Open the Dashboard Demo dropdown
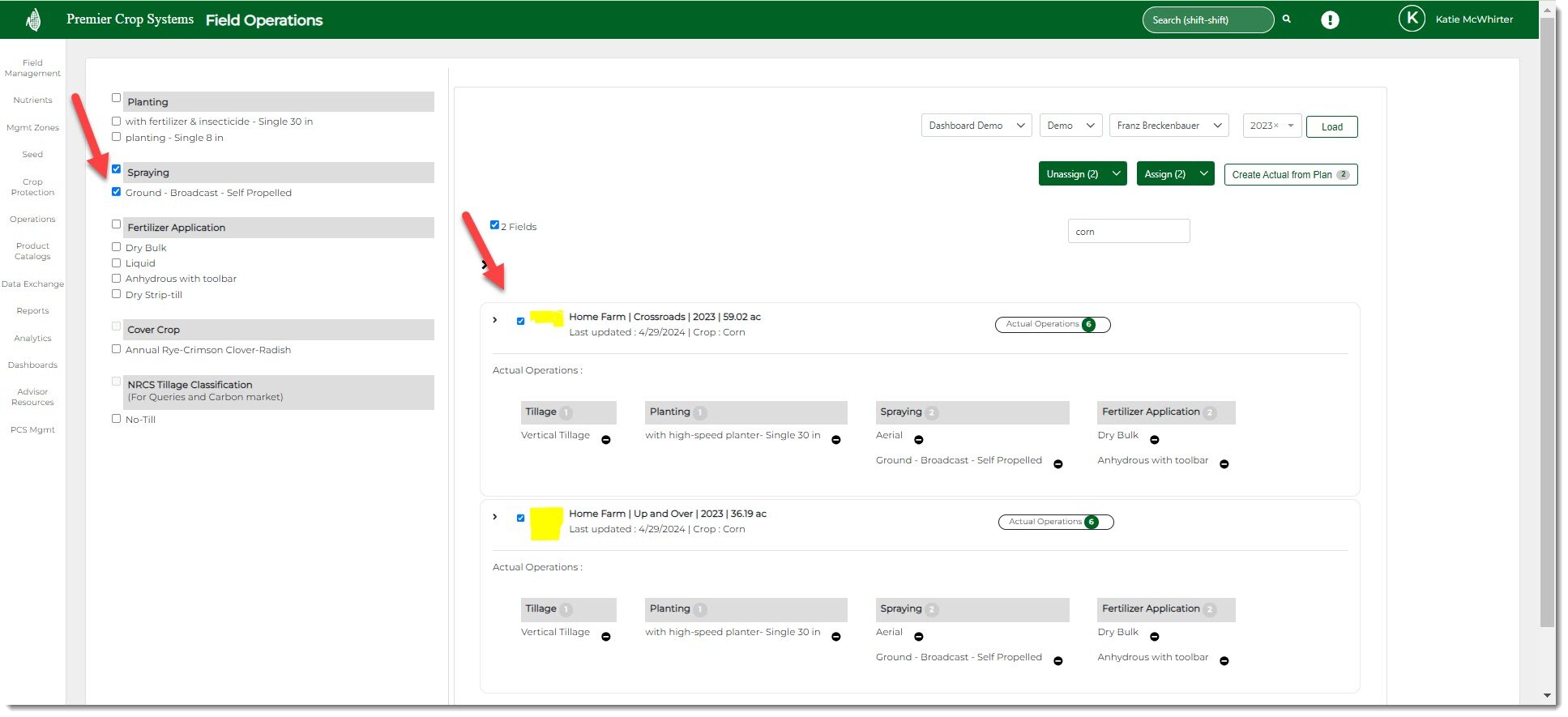1568x717 pixels. [976, 126]
